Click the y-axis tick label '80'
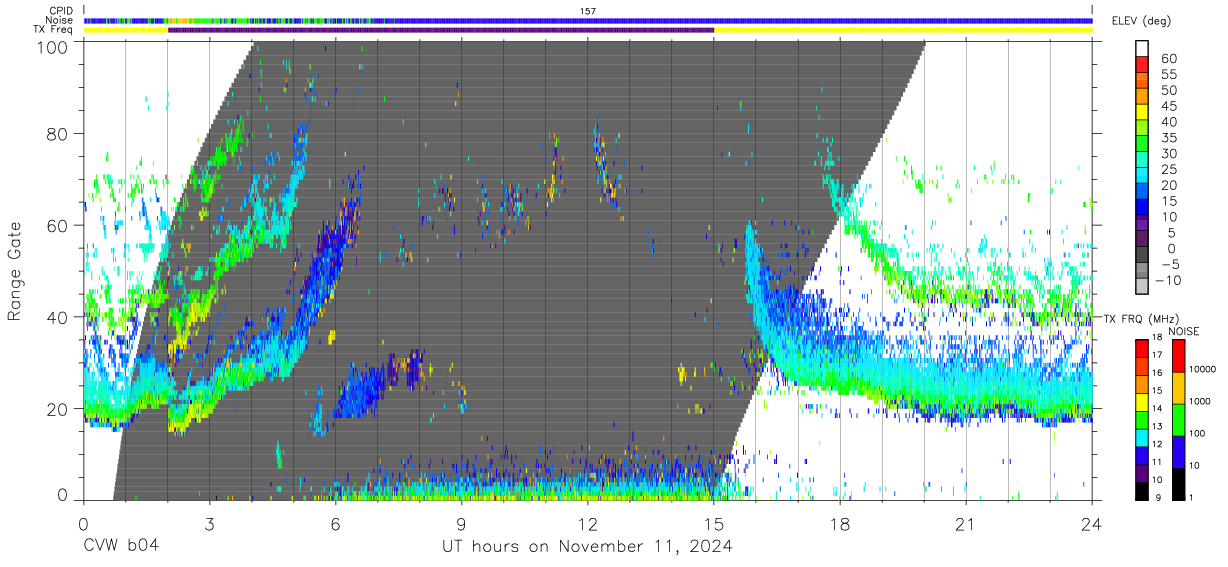The height and width of the screenshot is (567, 1228). 58,133
